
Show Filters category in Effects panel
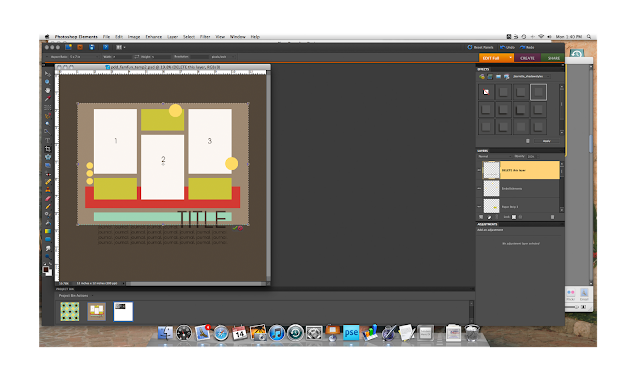tap(482, 77)
